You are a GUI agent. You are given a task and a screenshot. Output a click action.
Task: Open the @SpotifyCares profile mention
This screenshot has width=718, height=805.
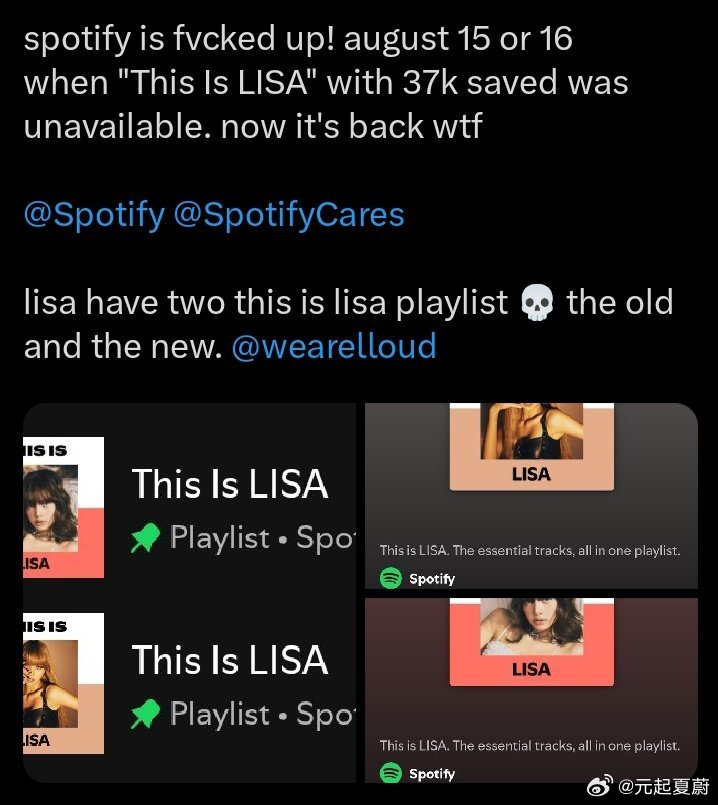(289, 215)
